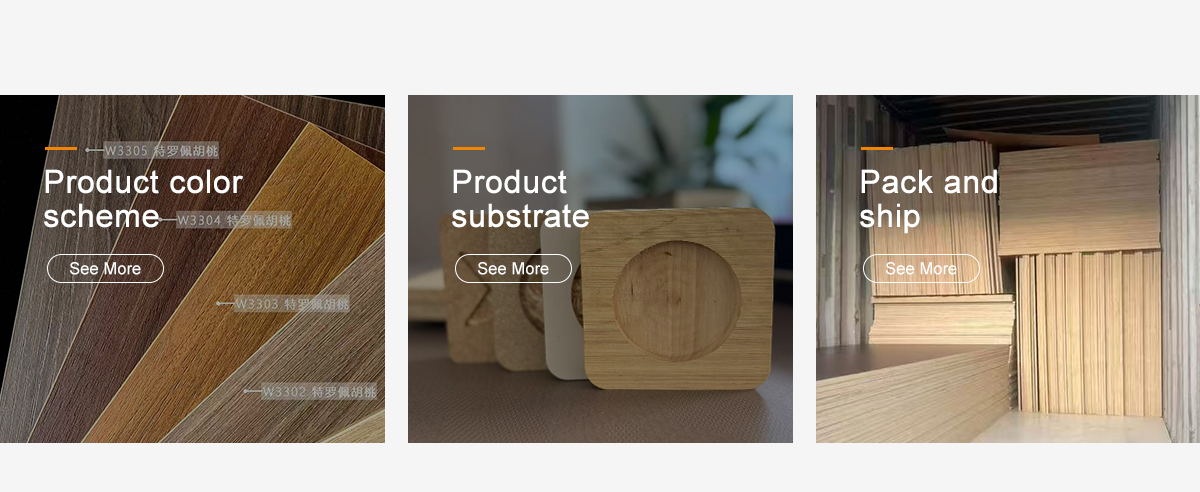This screenshot has width=1200, height=492.
Task: Click orange accent line above Product color scheme
Action: click(61, 148)
